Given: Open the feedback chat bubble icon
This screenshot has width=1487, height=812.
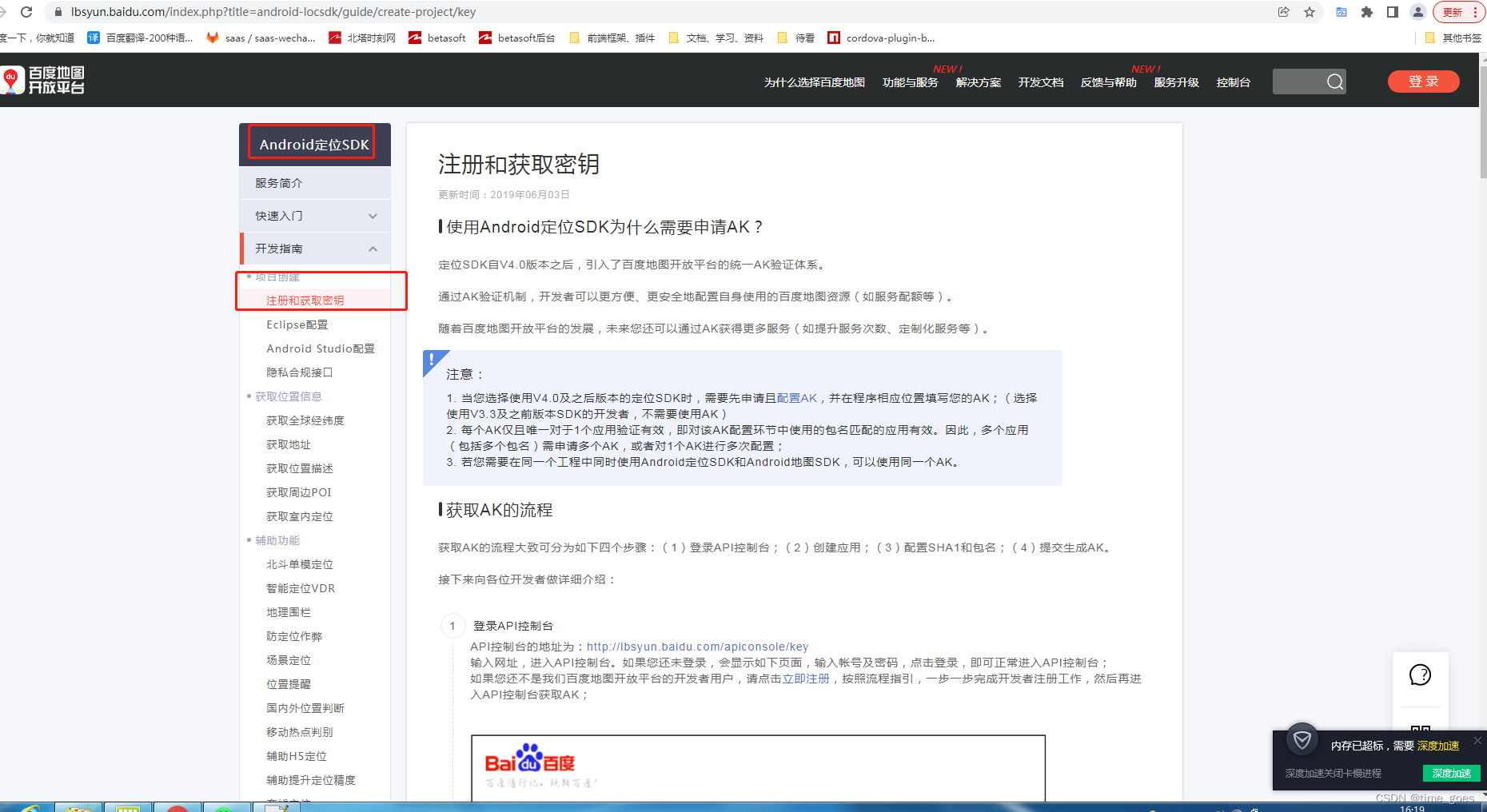Looking at the screenshot, I should pyautogui.click(x=1420, y=675).
